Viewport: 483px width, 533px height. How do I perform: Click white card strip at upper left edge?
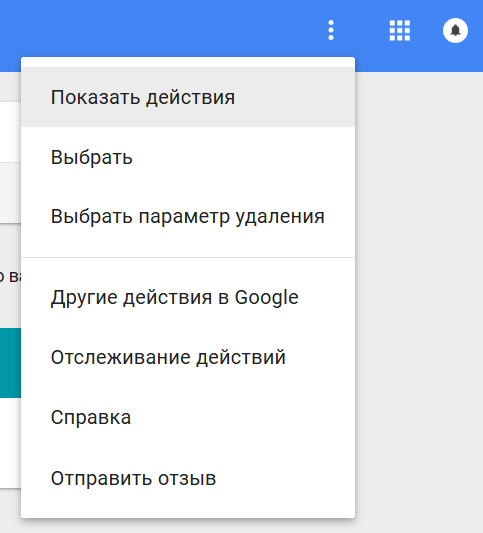coord(10,132)
